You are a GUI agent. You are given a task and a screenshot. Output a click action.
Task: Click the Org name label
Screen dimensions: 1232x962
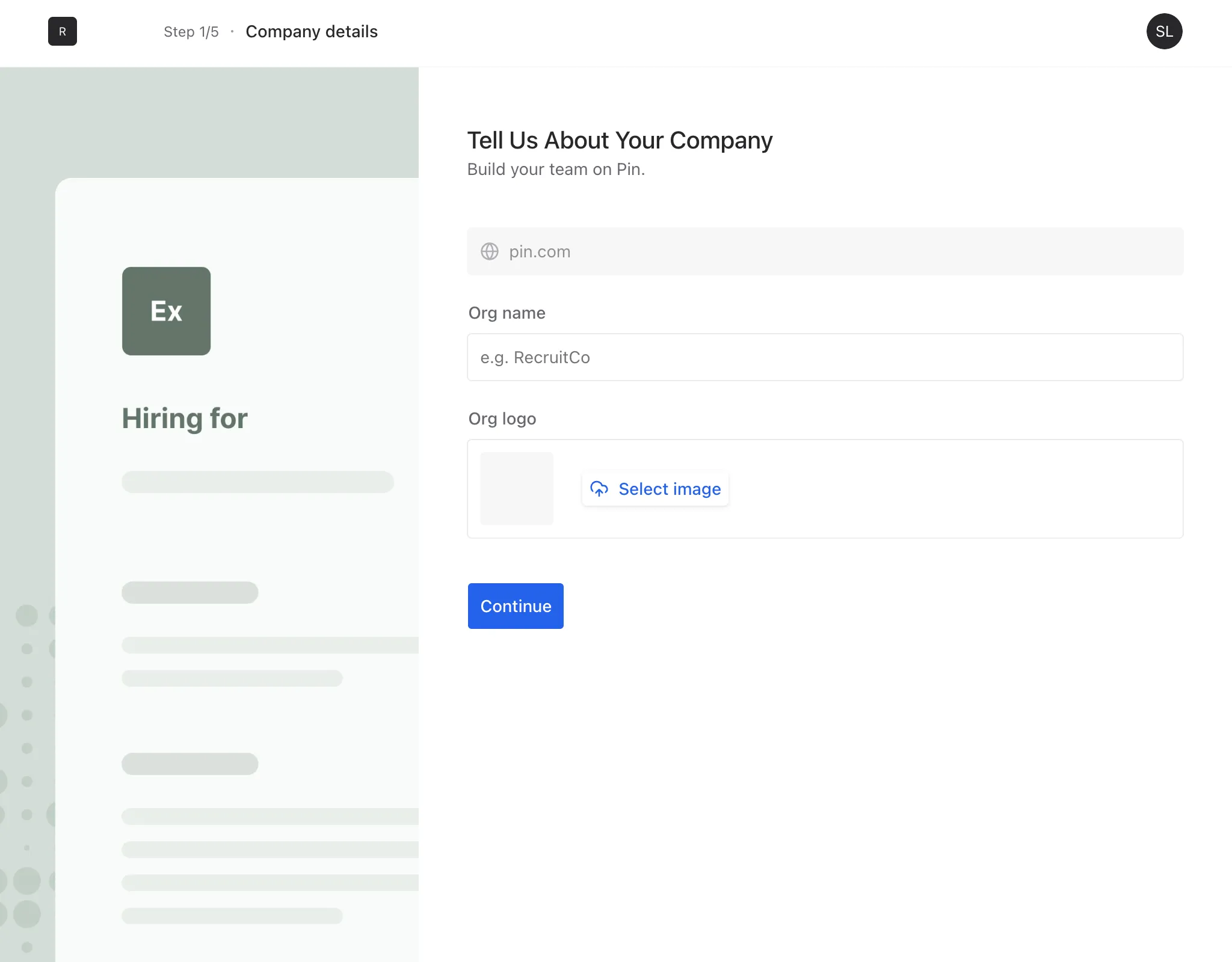507,313
